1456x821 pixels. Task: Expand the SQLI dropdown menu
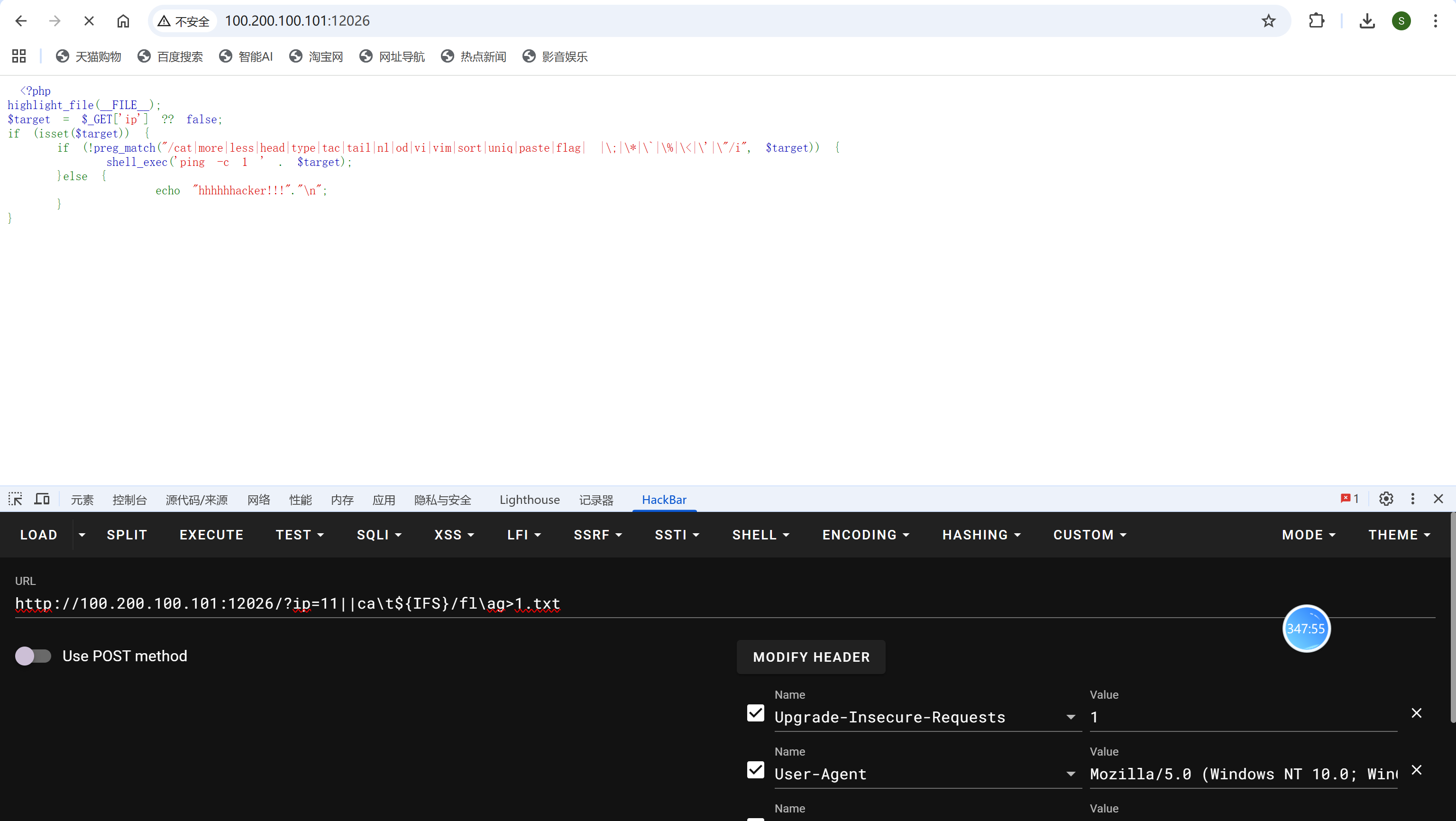(x=379, y=535)
